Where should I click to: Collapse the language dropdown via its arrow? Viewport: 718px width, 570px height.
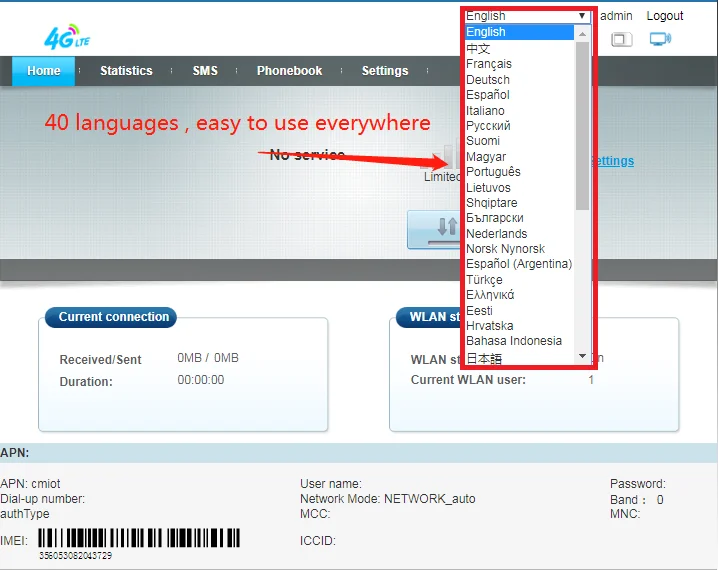click(582, 16)
